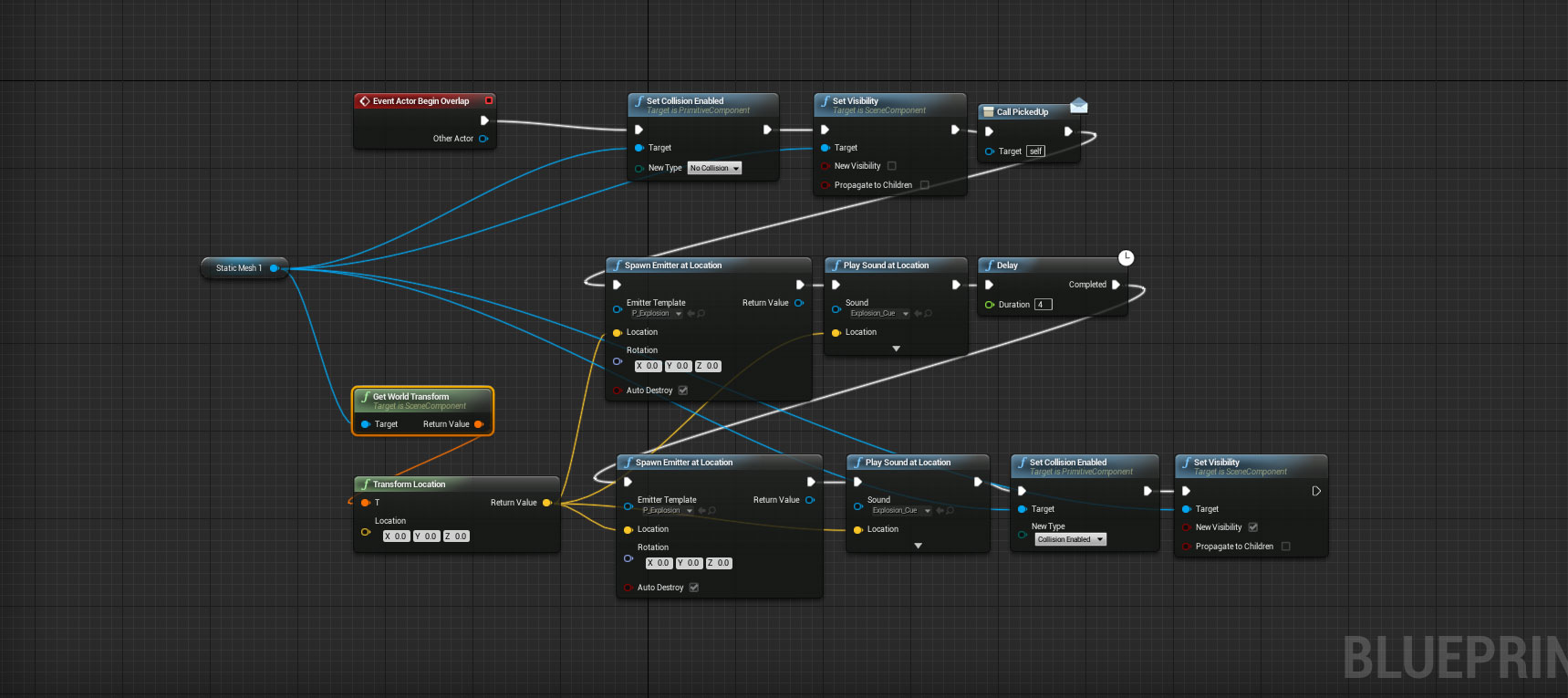Click exec output pin of Event Actor Begin Overlap
This screenshot has height=698, width=1568.
484,120
